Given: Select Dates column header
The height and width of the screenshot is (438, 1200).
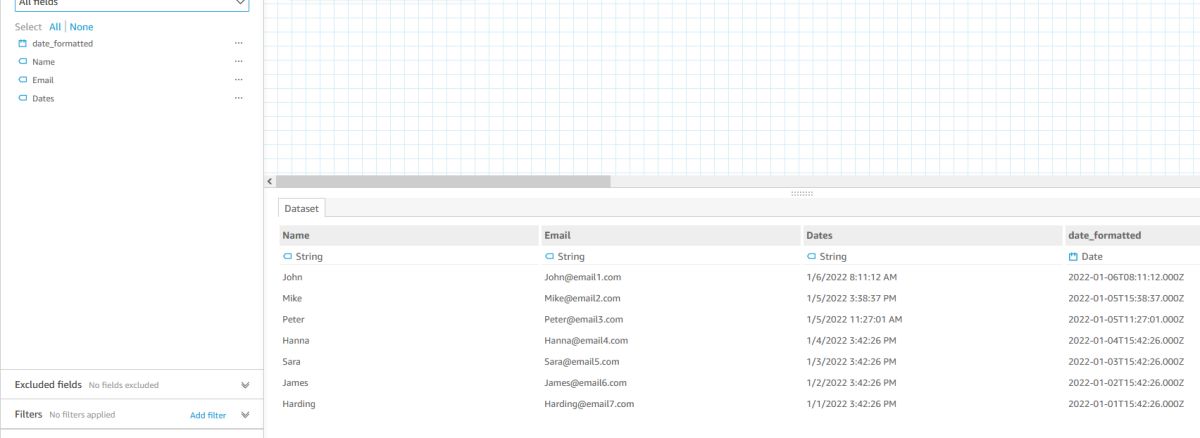Looking at the screenshot, I should [x=932, y=236].
